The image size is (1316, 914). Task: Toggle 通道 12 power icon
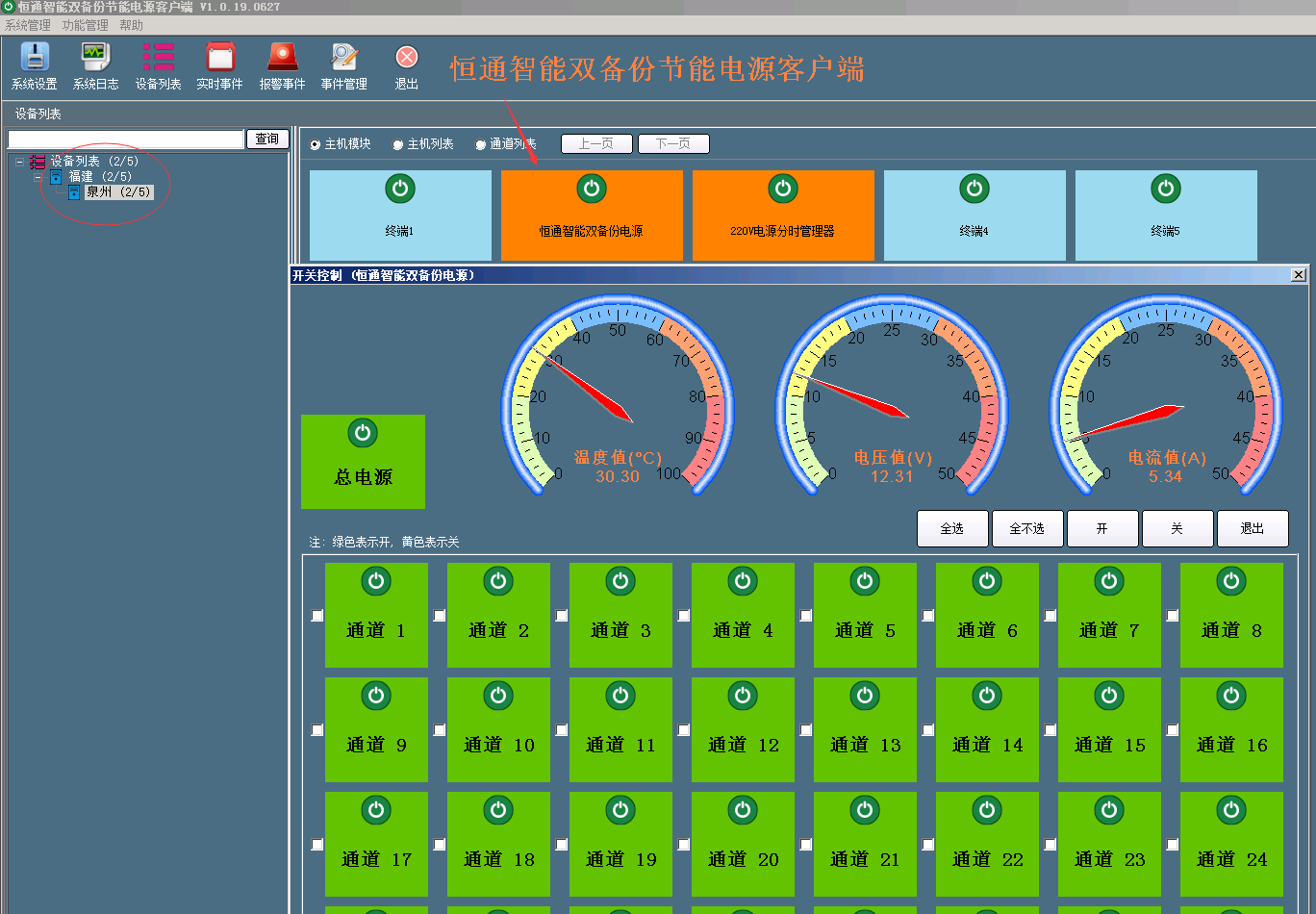click(x=743, y=696)
